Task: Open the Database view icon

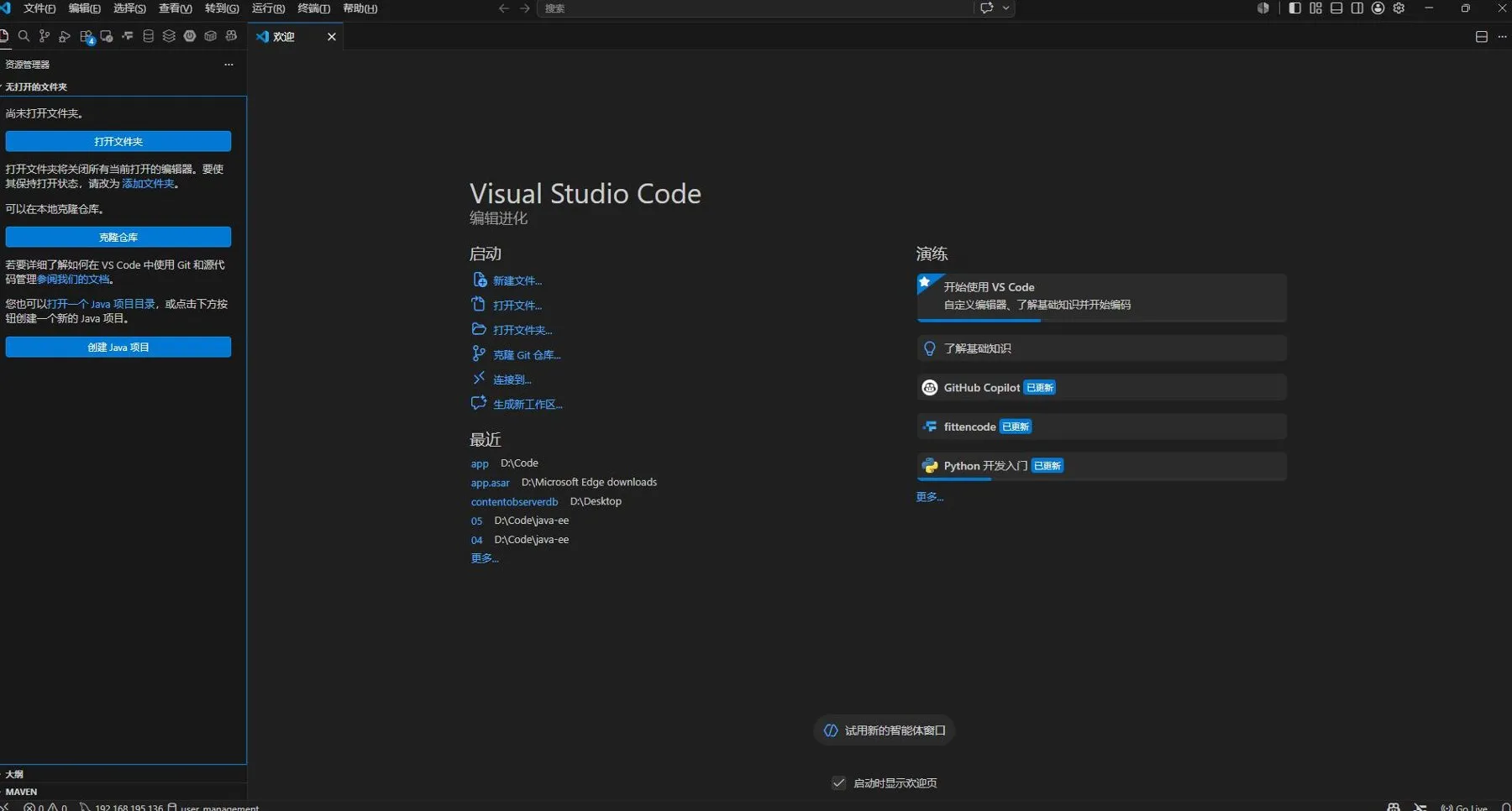Action: point(149,36)
